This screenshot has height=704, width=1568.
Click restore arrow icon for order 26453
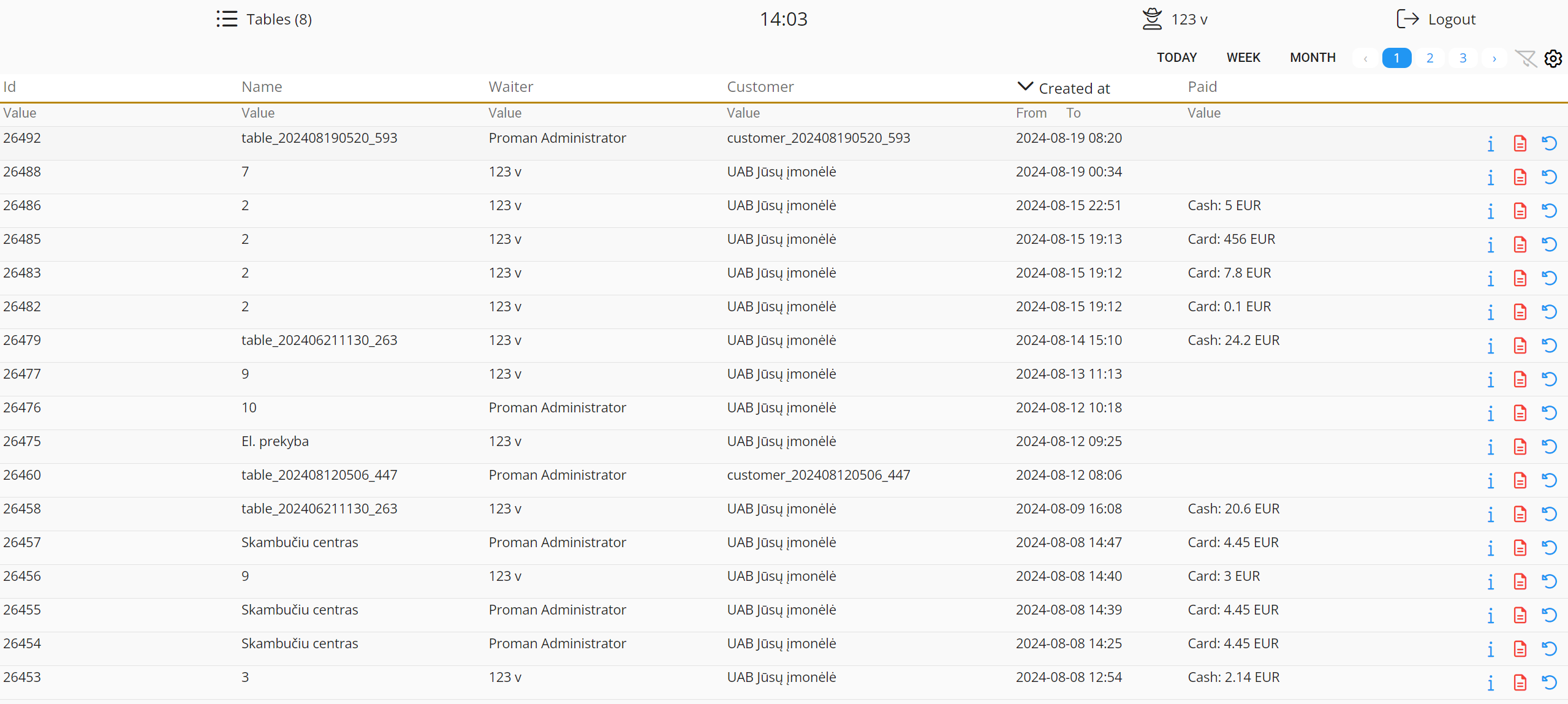coord(1550,683)
